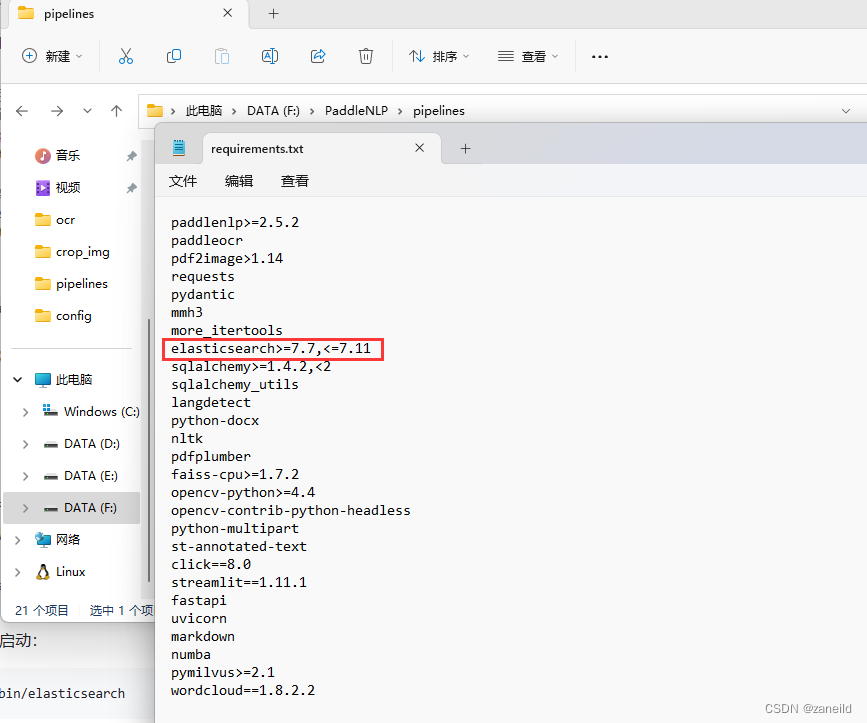Collapse the 此电脑 tree node

click(x=18, y=380)
